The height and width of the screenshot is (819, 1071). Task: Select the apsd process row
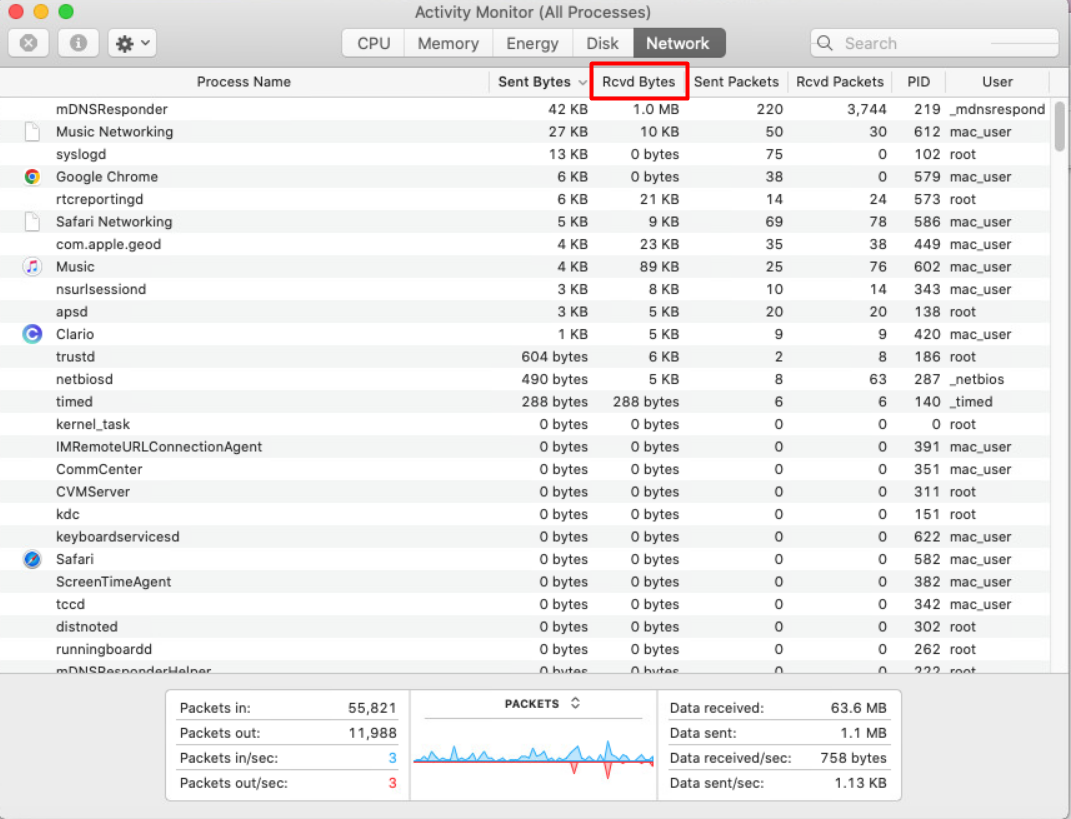(x=525, y=311)
